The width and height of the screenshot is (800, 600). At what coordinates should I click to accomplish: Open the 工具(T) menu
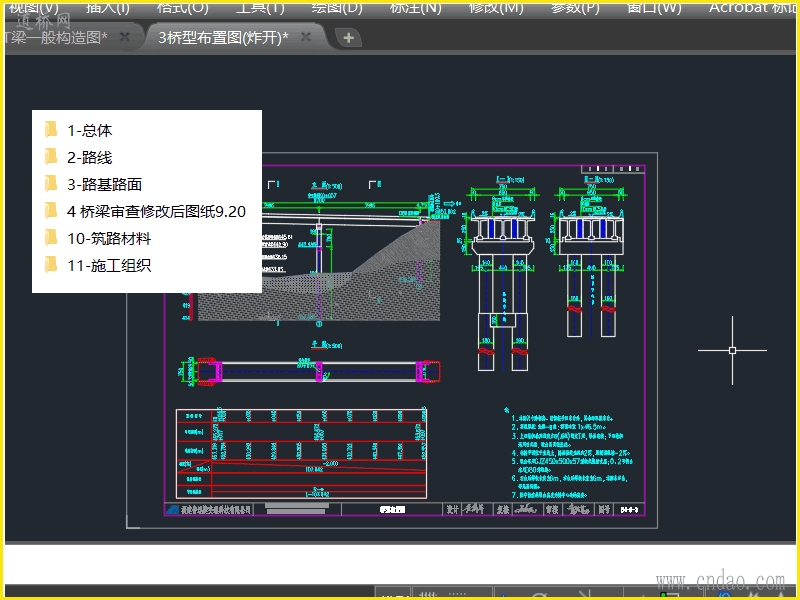[x=260, y=7]
